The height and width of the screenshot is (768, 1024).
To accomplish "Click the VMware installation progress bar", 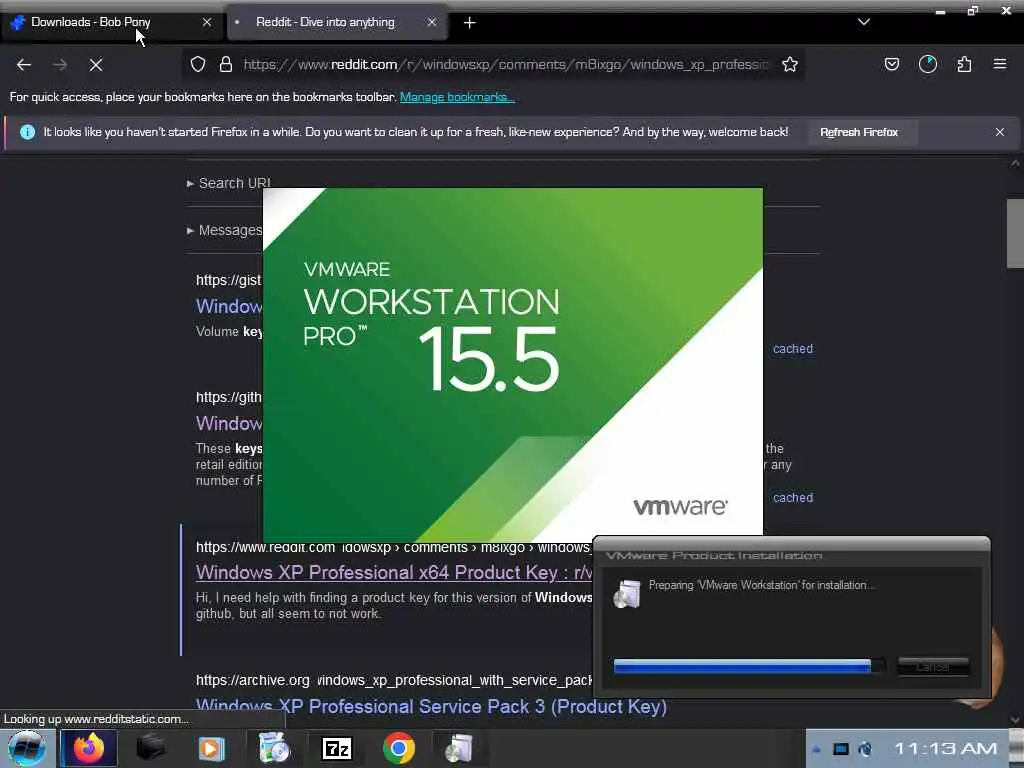I will tap(750, 666).
